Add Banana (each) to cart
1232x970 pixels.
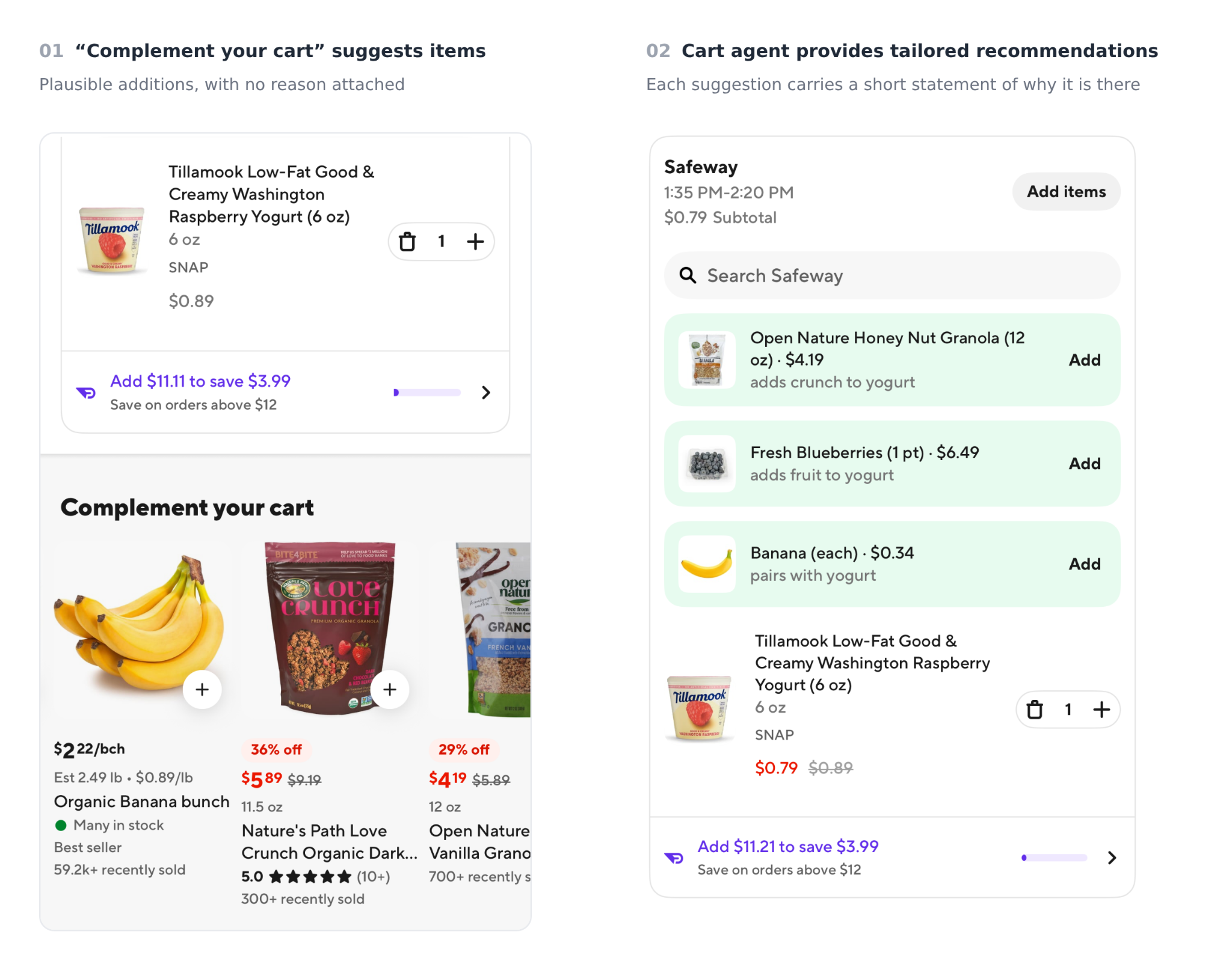1085,563
